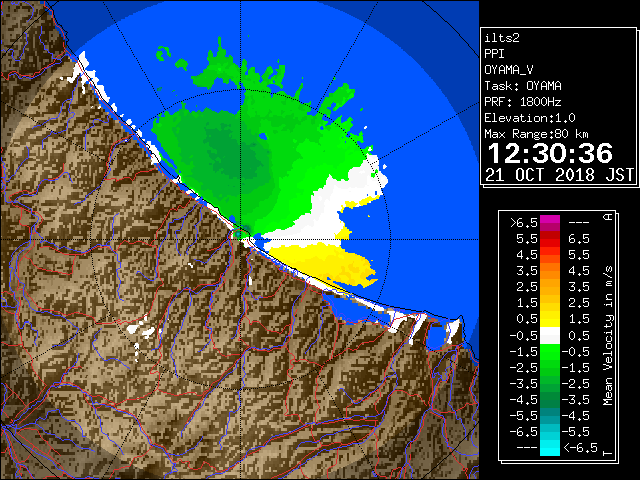Viewport: 640px width, 480px height.
Task: Click the '21 OCT 2018 JST' date
Action: click(559, 175)
